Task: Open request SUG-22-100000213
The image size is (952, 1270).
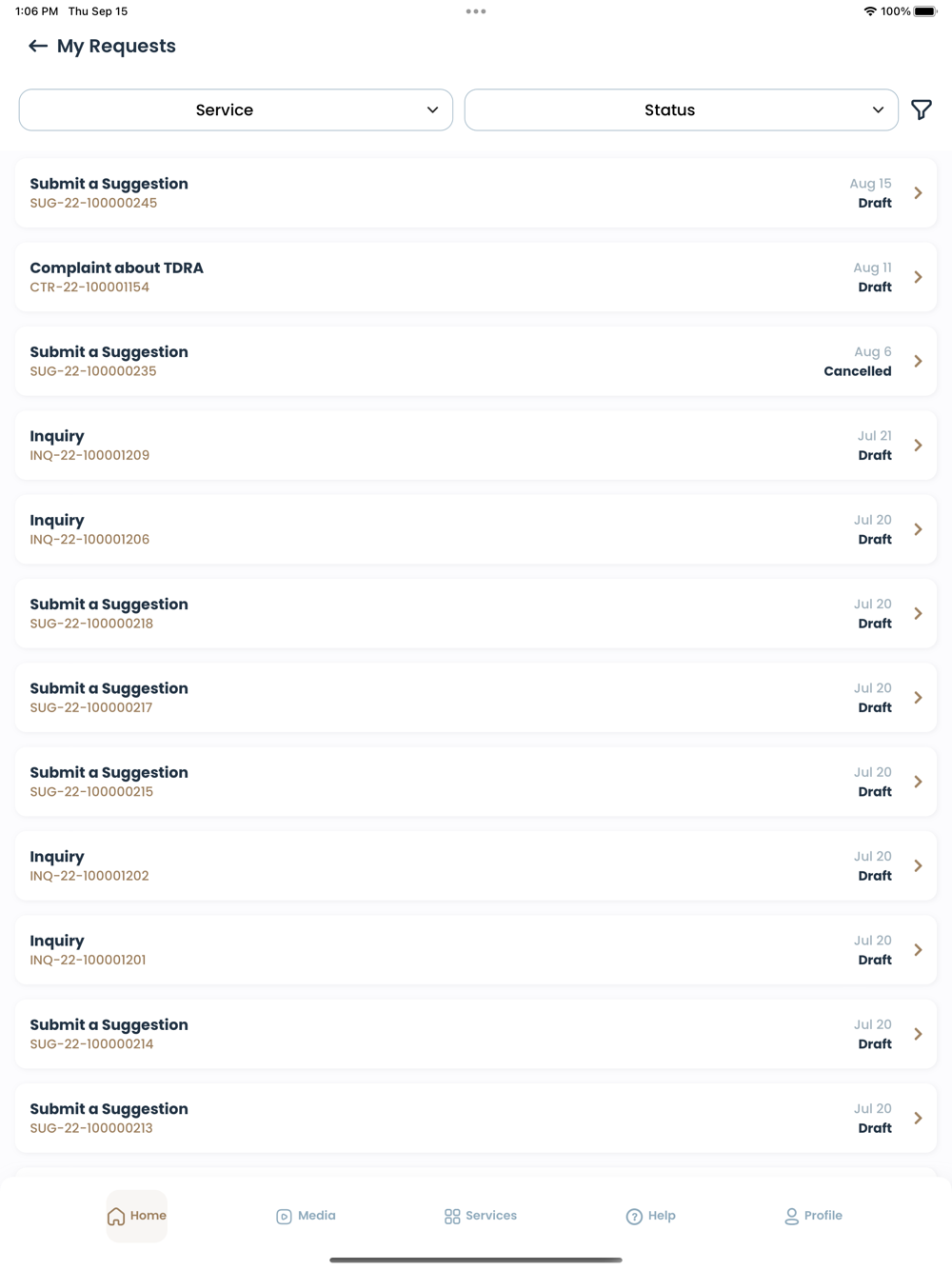Action: pos(476,1118)
